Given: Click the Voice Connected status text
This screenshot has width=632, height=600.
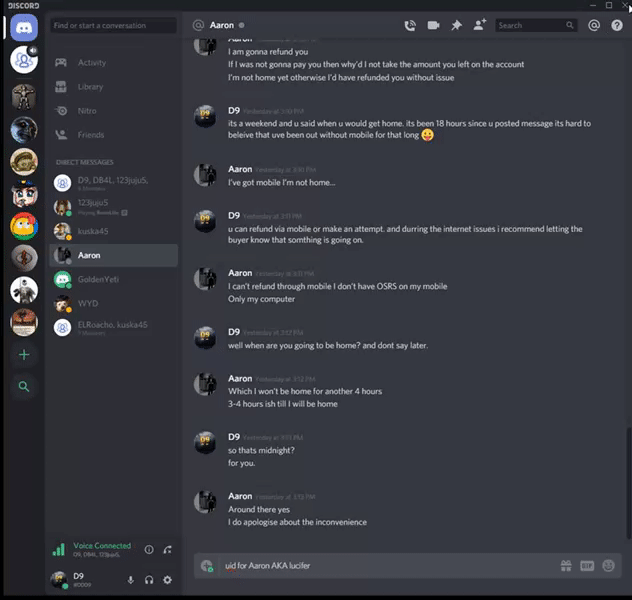Looking at the screenshot, I should (x=102, y=546).
